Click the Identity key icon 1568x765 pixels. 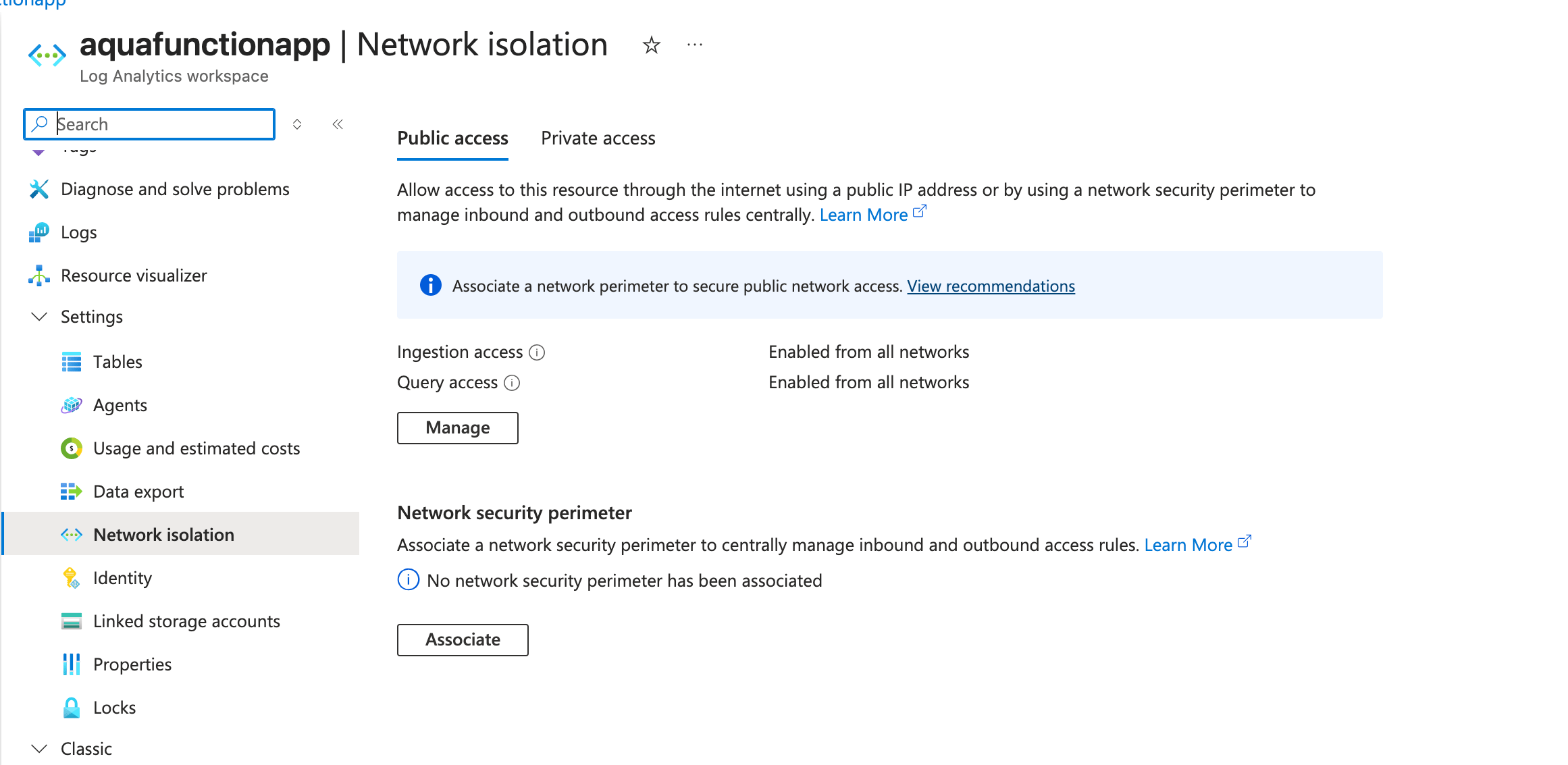pyautogui.click(x=72, y=578)
